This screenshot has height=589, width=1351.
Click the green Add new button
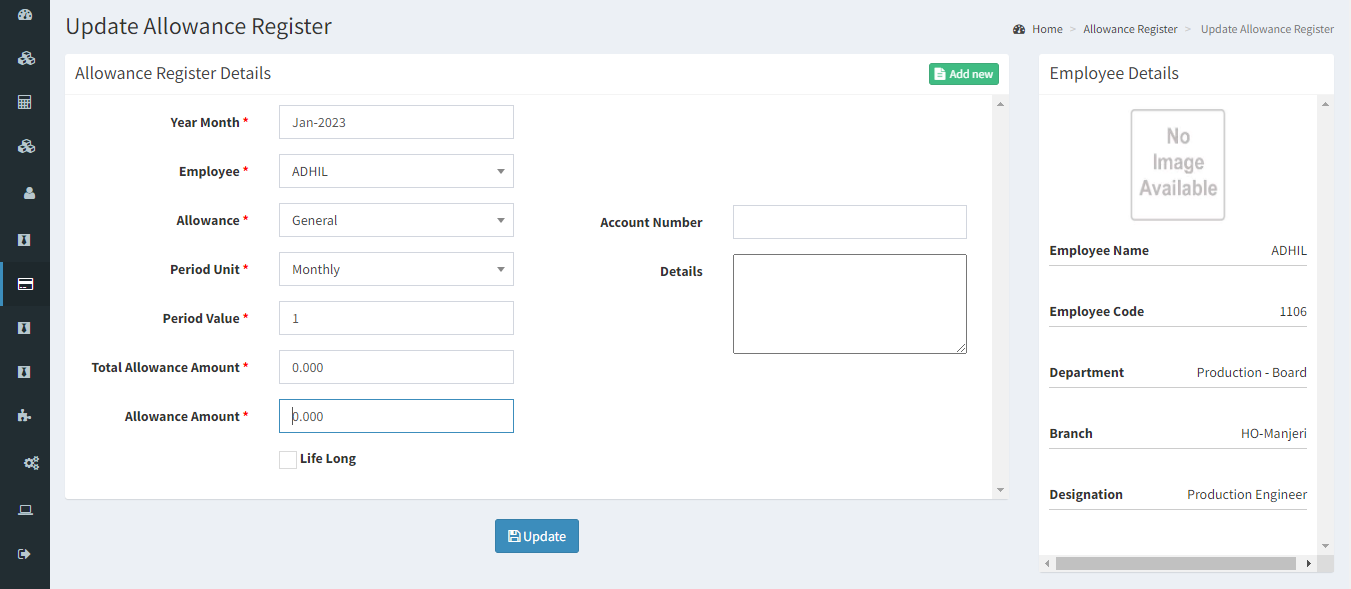coord(964,74)
